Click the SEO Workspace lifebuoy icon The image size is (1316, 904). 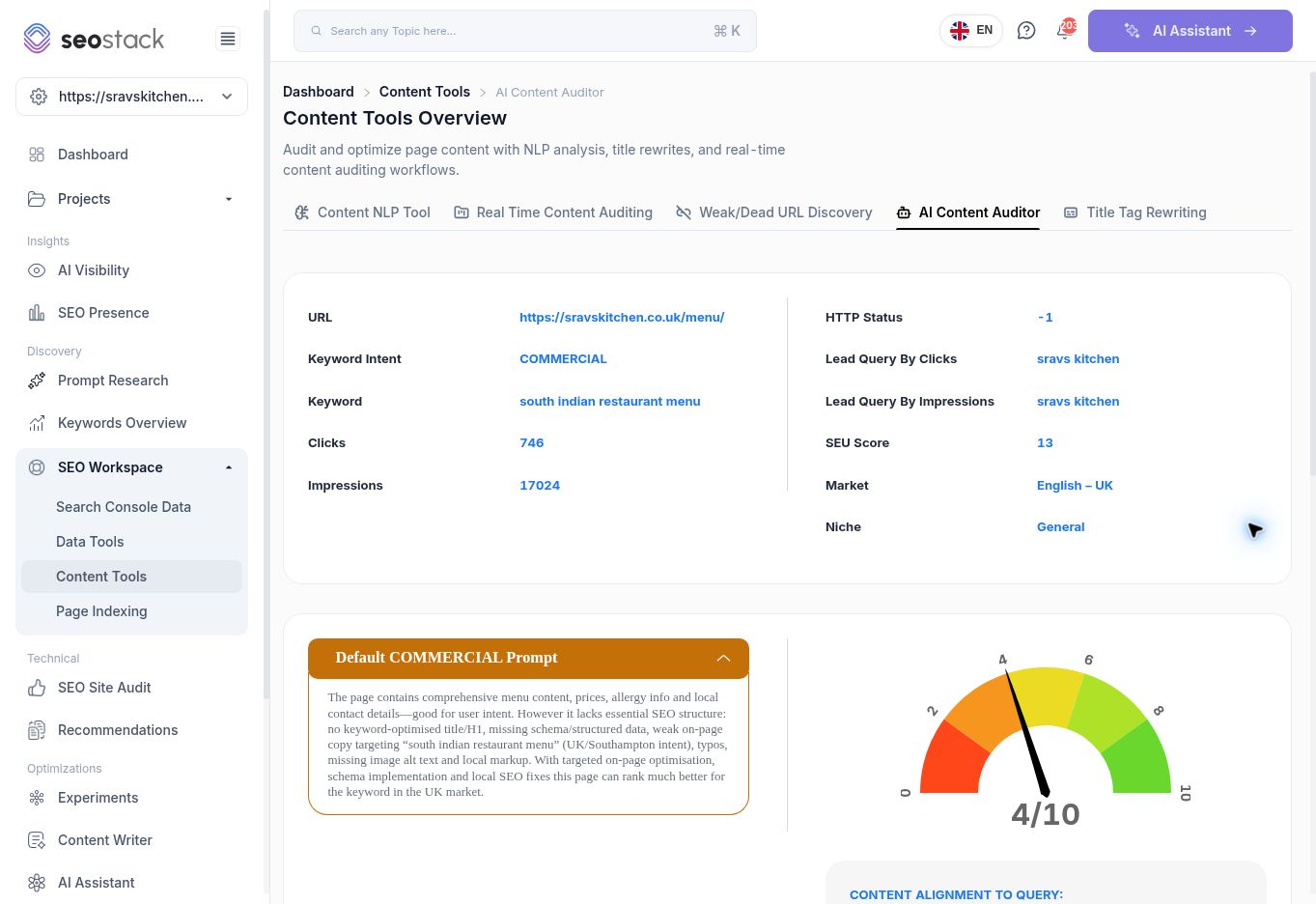pos(37,467)
